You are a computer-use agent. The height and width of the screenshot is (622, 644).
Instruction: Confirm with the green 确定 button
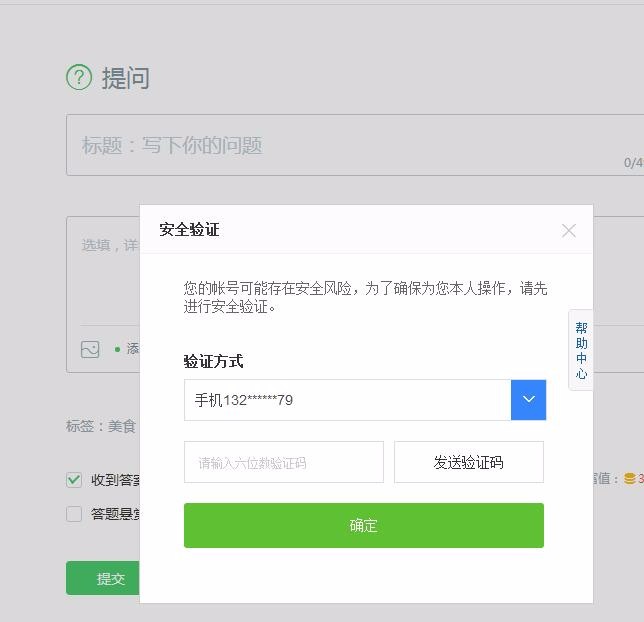[x=364, y=525]
